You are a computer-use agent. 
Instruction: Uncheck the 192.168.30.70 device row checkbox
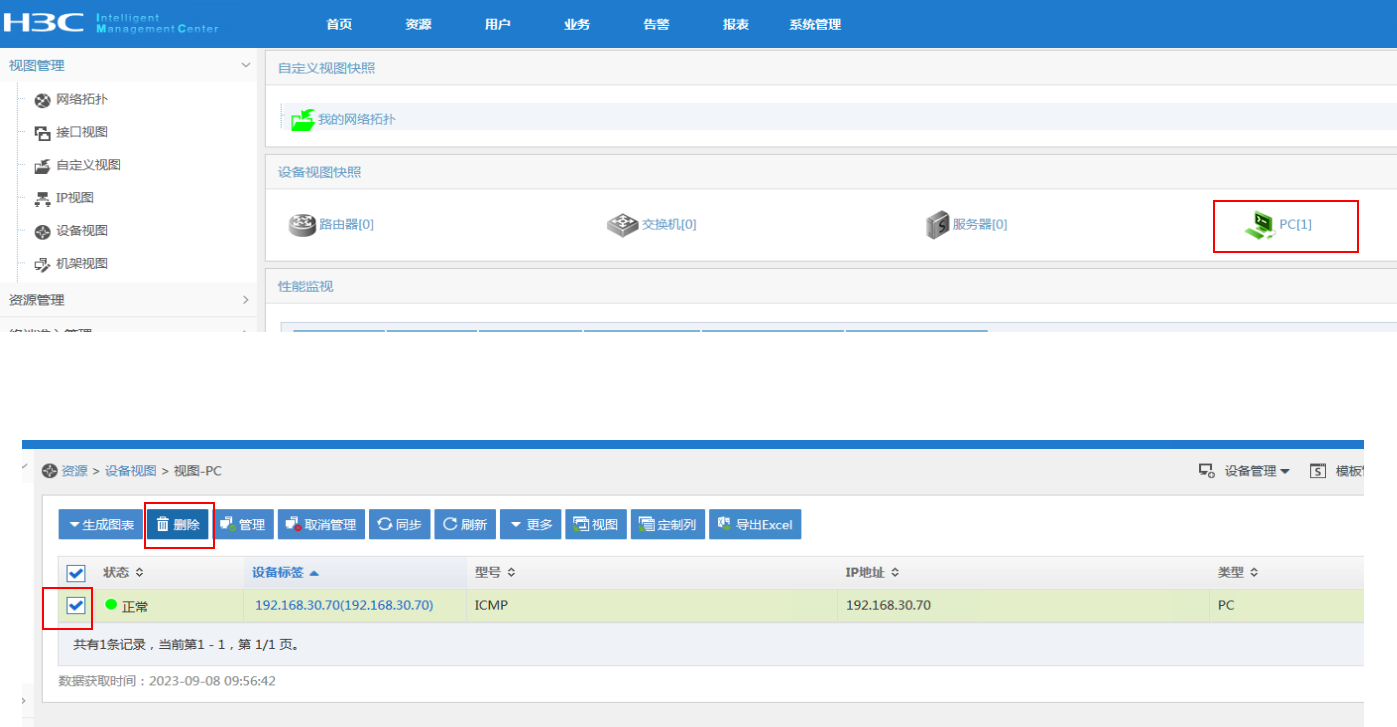tap(75, 605)
